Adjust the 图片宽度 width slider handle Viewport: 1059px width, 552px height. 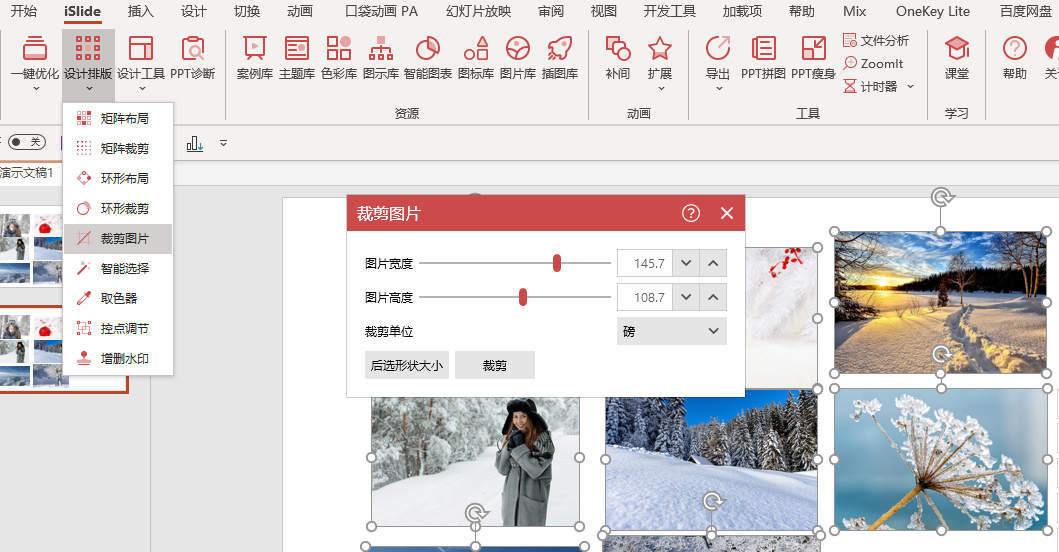tap(557, 263)
